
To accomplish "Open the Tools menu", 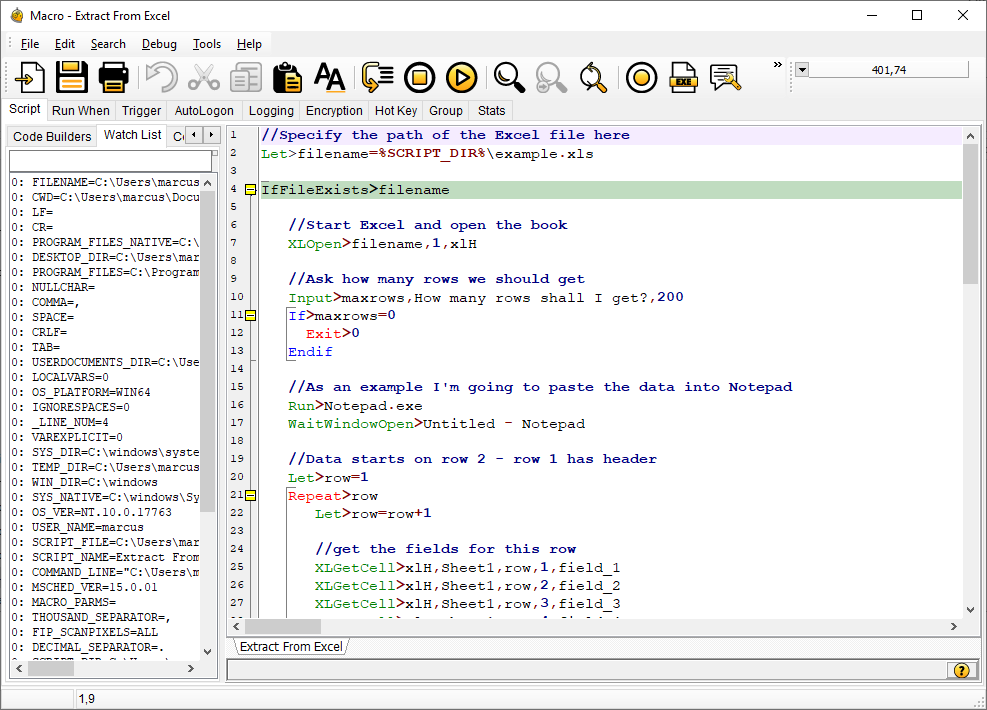I will tap(207, 44).
